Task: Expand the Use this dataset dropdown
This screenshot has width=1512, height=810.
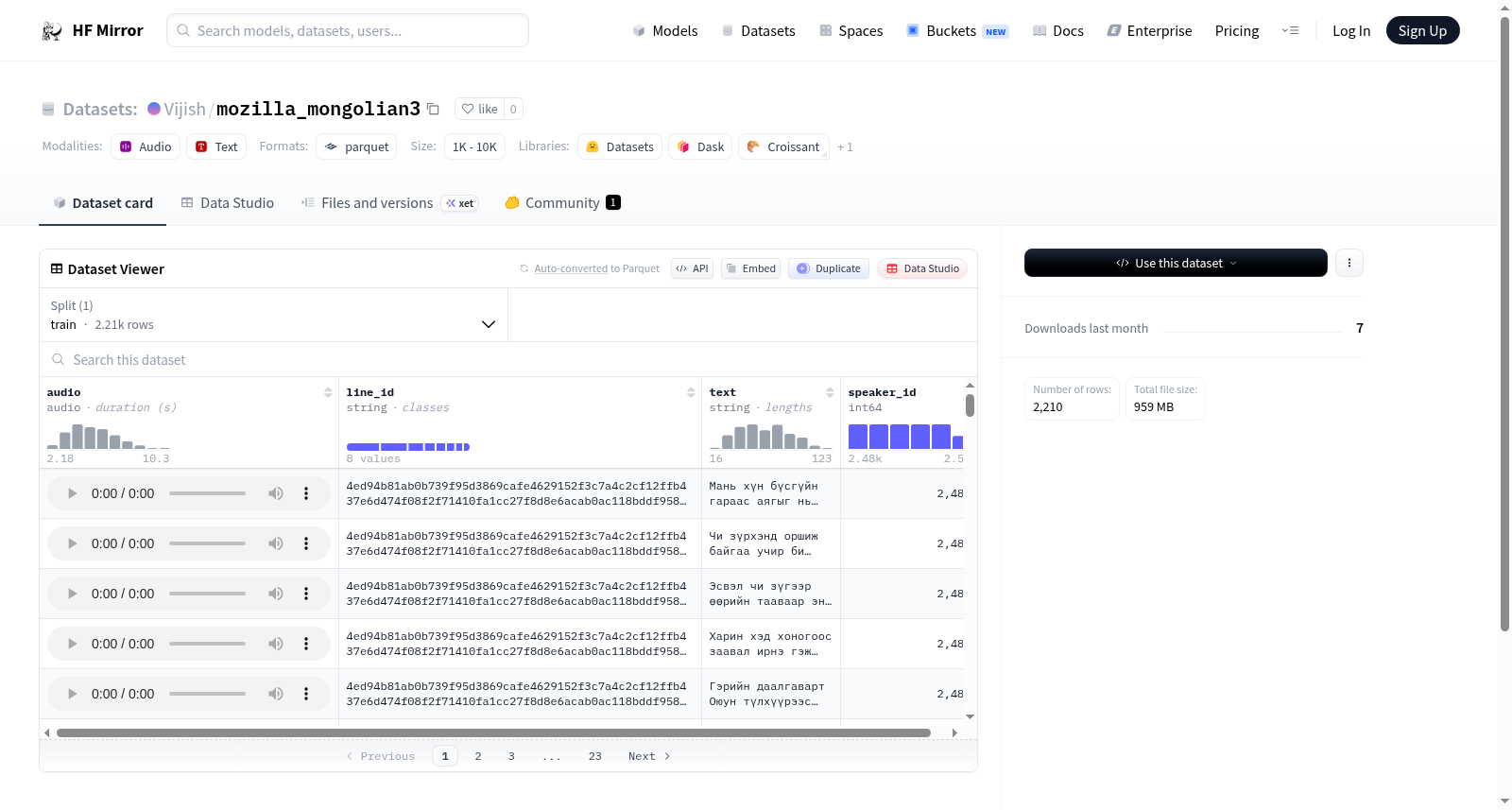Action: (x=1176, y=263)
